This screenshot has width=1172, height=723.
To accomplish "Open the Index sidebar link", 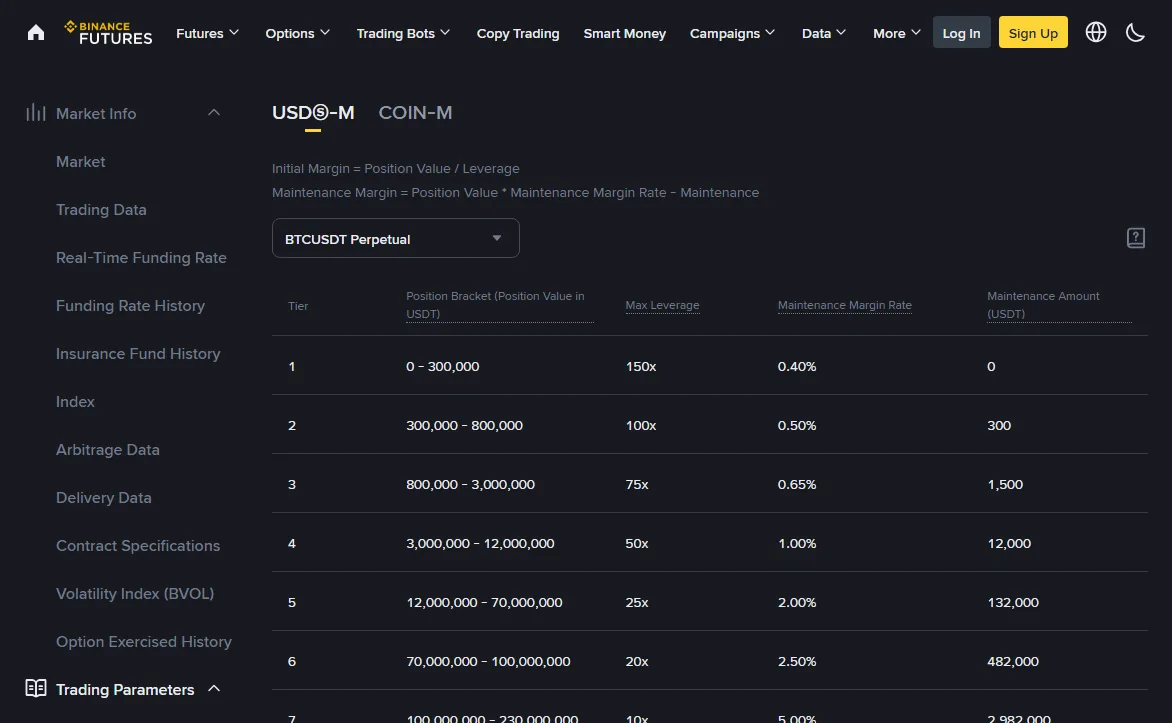I will tap(75, 402).
